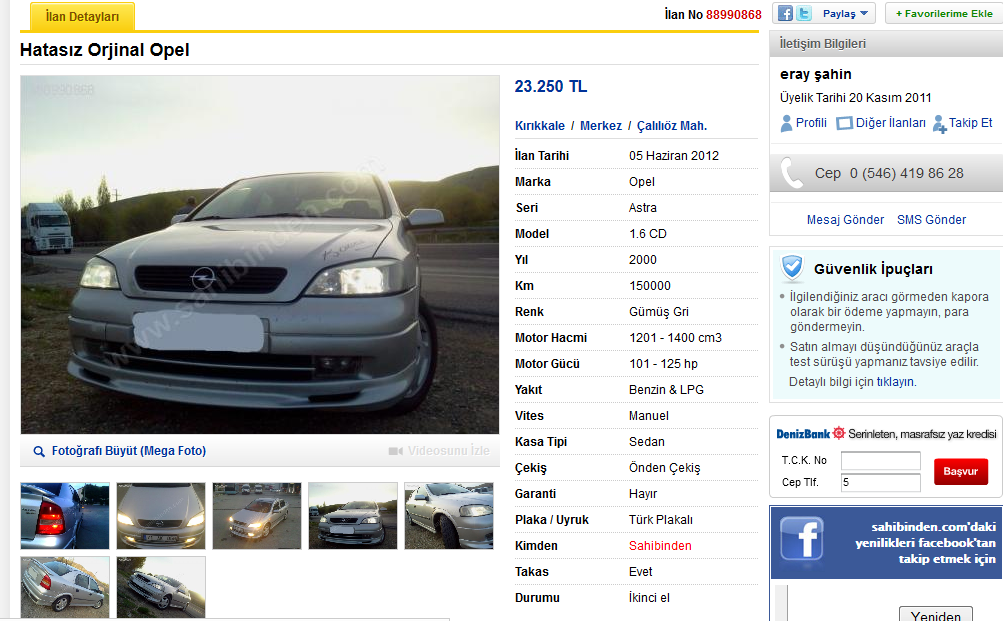This screenshot has width=1003, height=621.
Task: Open the Kırıkkale location link
Action: pyautogui.click(x=540, y=126)
